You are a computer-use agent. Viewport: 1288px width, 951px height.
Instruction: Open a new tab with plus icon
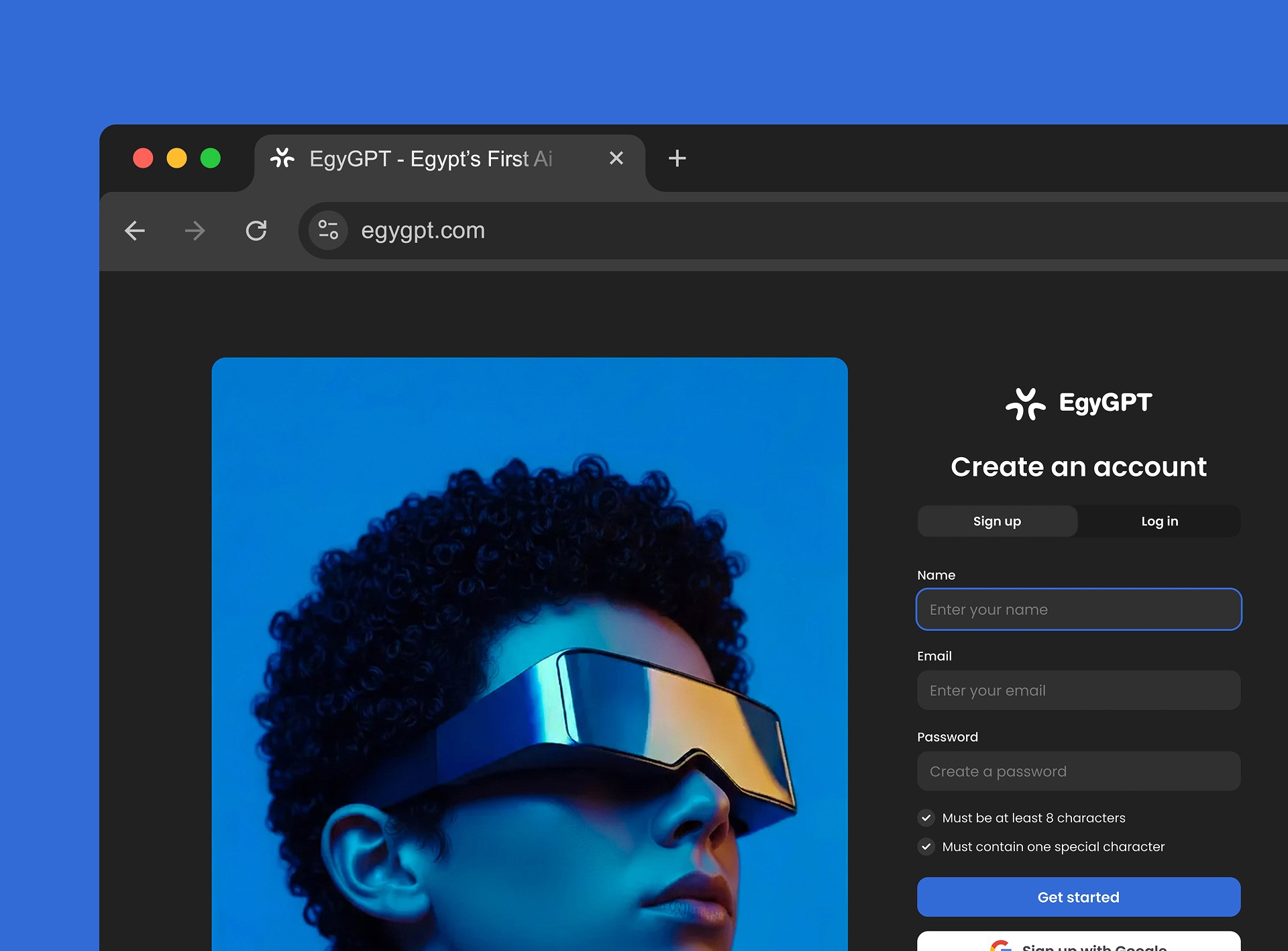pos(677,158)
